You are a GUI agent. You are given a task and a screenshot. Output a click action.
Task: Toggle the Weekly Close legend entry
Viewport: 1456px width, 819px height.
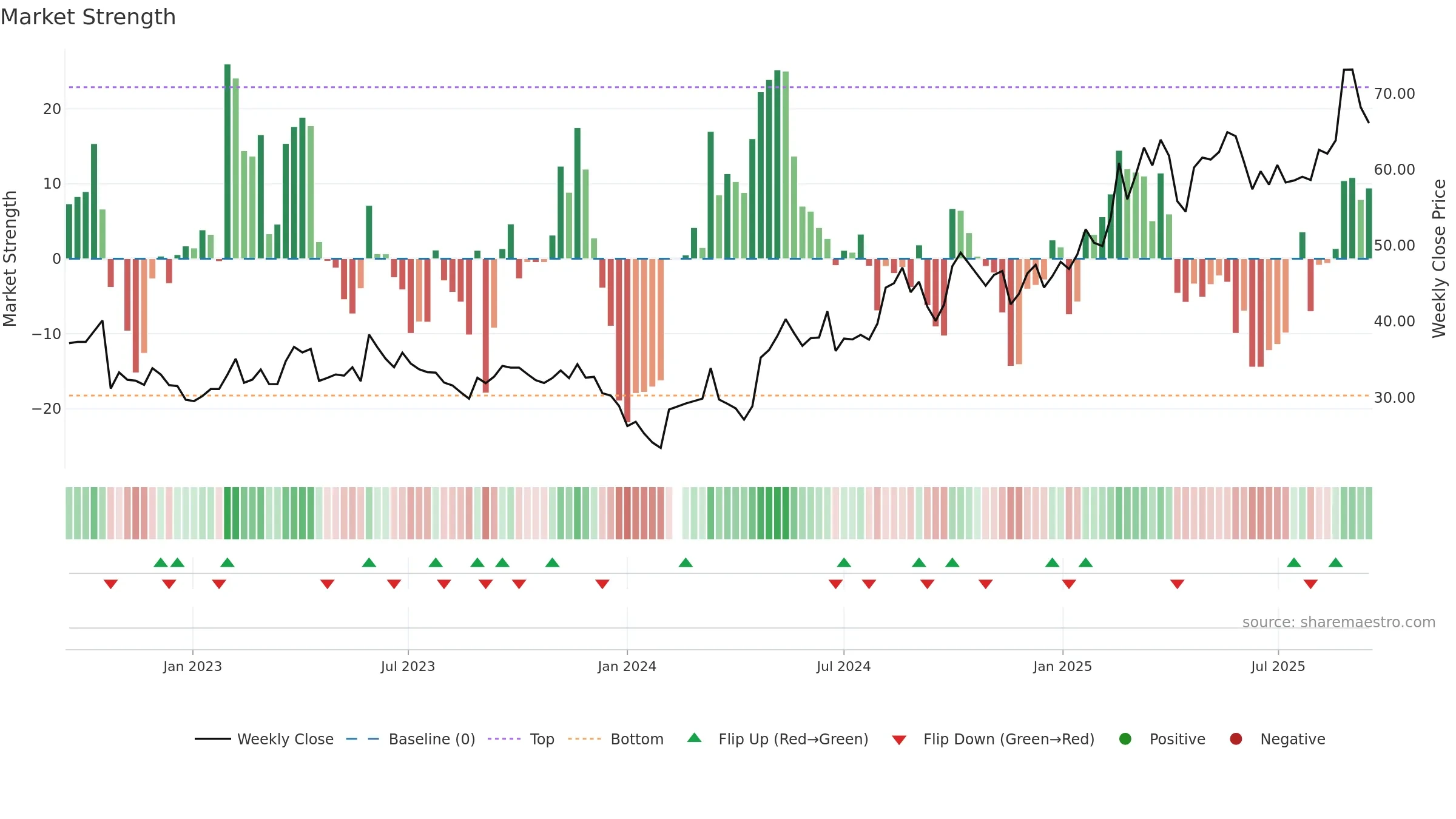[x=264, y=739]
